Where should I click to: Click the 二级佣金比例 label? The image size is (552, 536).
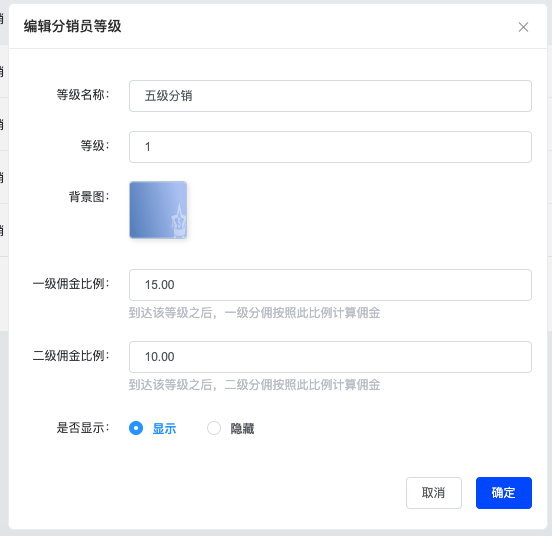[x=71, y=355]
